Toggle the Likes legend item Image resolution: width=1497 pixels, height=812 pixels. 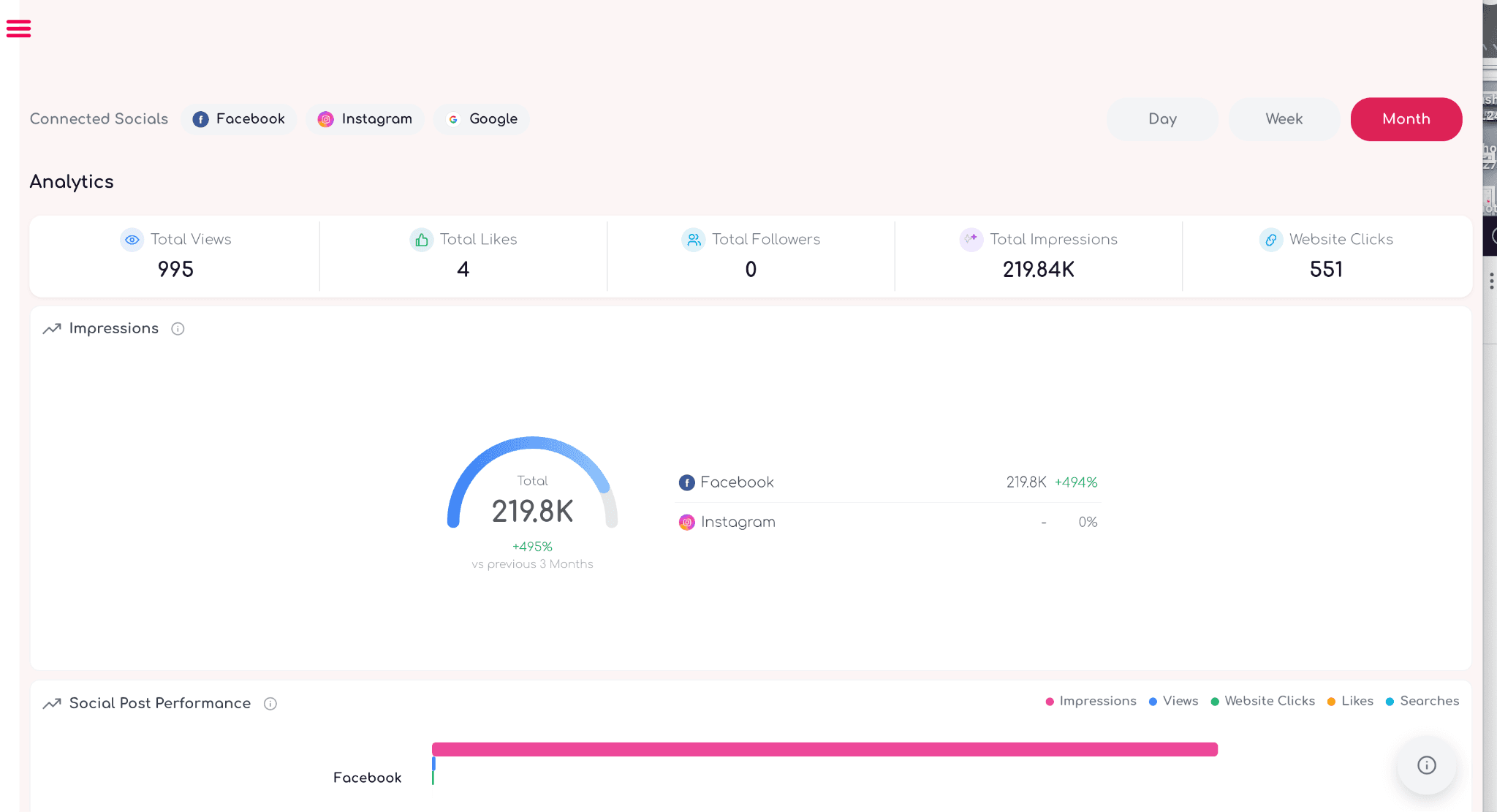[x=1351, y=701]
